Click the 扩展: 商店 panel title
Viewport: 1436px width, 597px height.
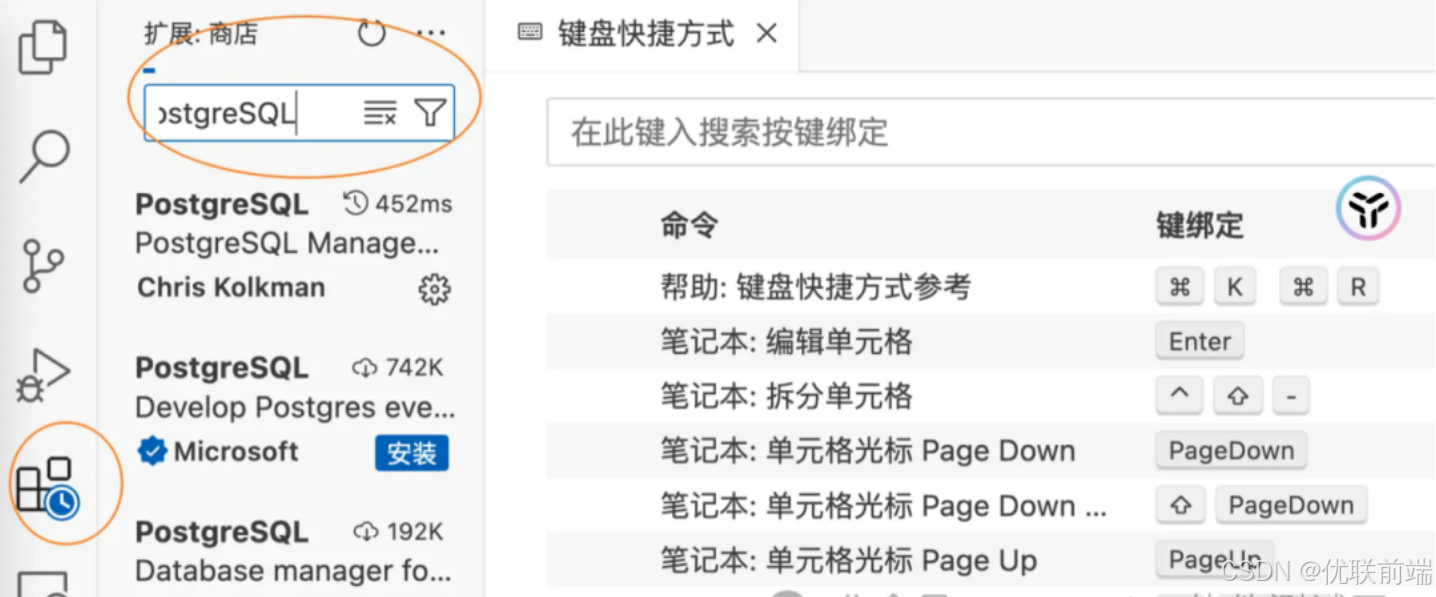pyautogui.click(x=201, y=34)
